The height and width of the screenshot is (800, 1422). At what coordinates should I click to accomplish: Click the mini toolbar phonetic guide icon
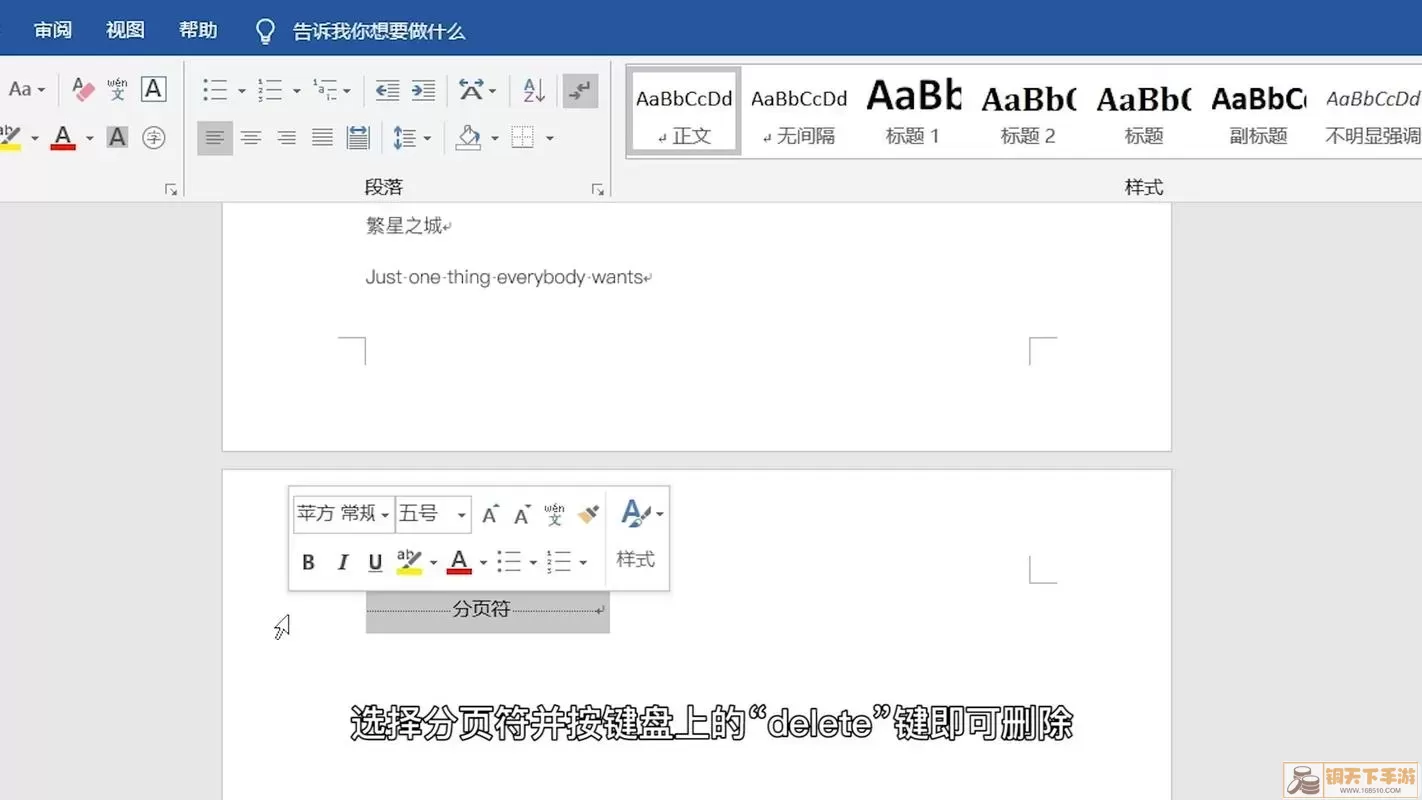click(x=554, y=514)
